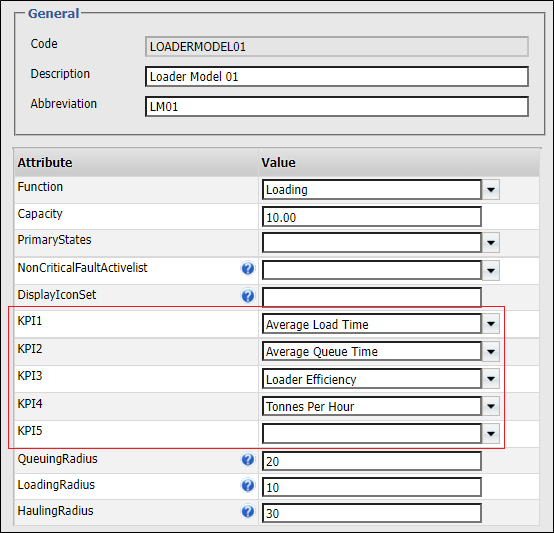Expand the empty KPI5 dropdown arrow
This screenshot has width=554, height=533.
click(490, 433)
